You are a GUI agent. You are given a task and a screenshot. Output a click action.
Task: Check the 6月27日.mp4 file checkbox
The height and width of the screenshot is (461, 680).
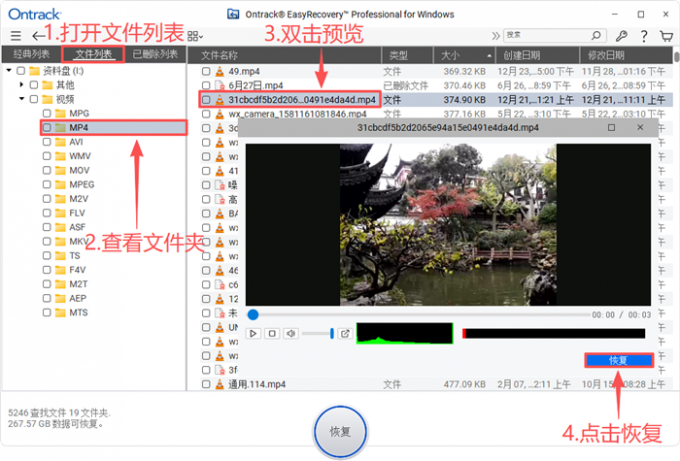click(206, 85)
